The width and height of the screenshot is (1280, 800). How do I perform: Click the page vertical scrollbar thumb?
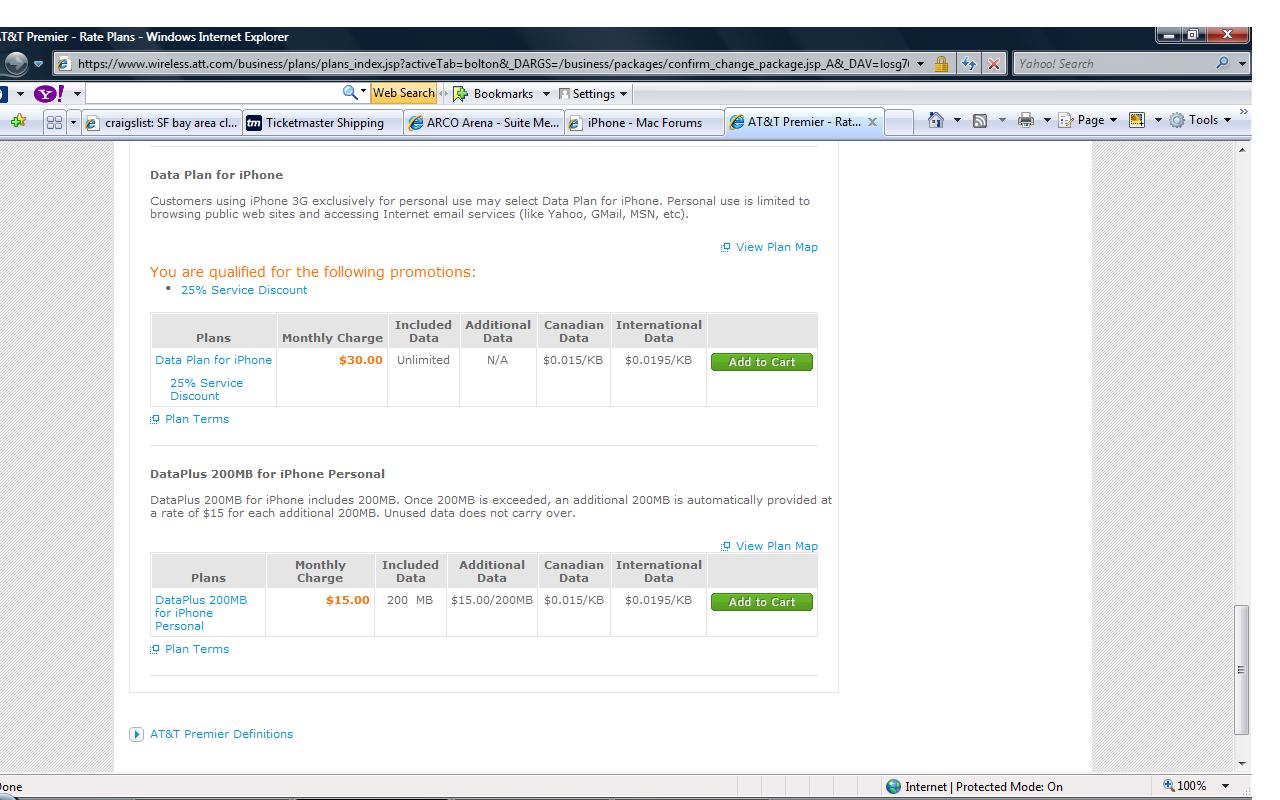pyautogui.click(x=1242, y=669)
